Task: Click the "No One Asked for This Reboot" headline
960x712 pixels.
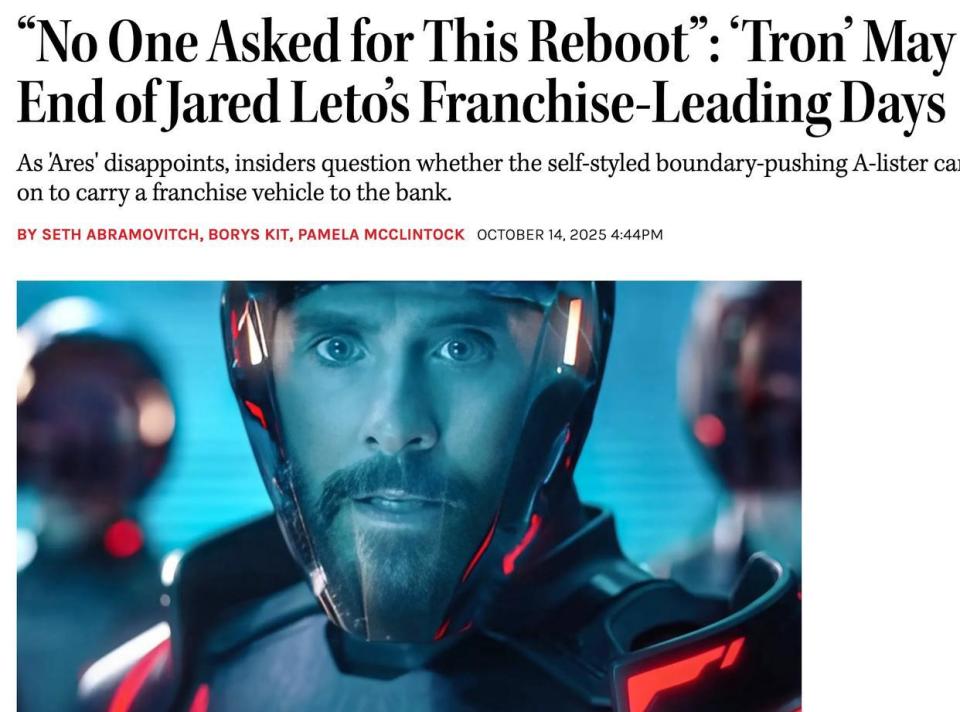Action: coord(362,40)
